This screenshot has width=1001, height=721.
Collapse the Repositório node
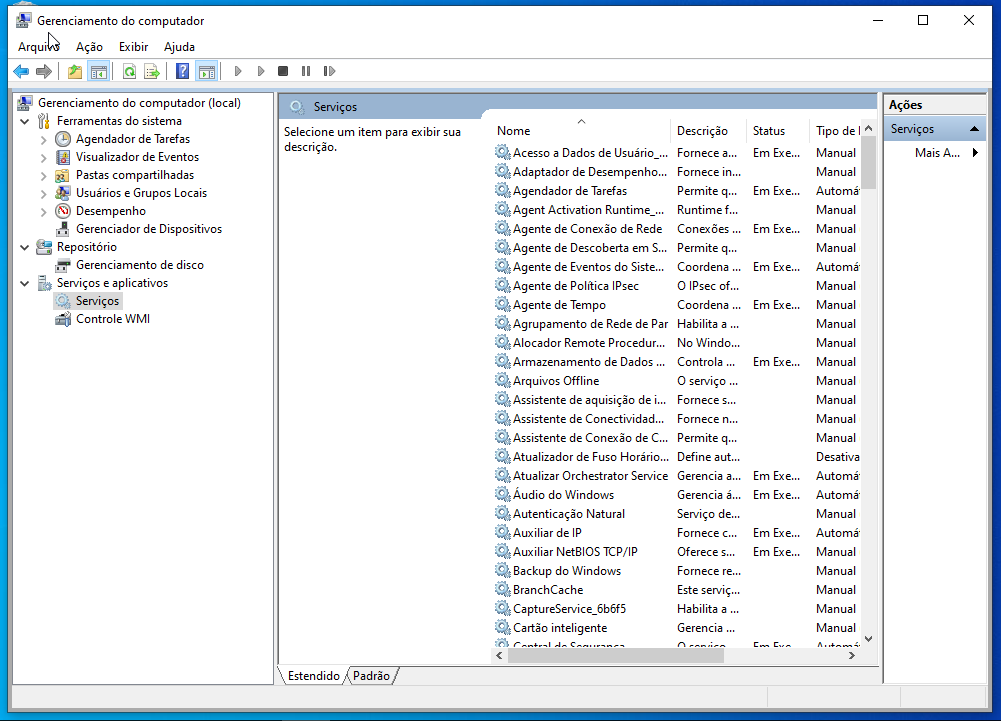click(x=25, y=247)
